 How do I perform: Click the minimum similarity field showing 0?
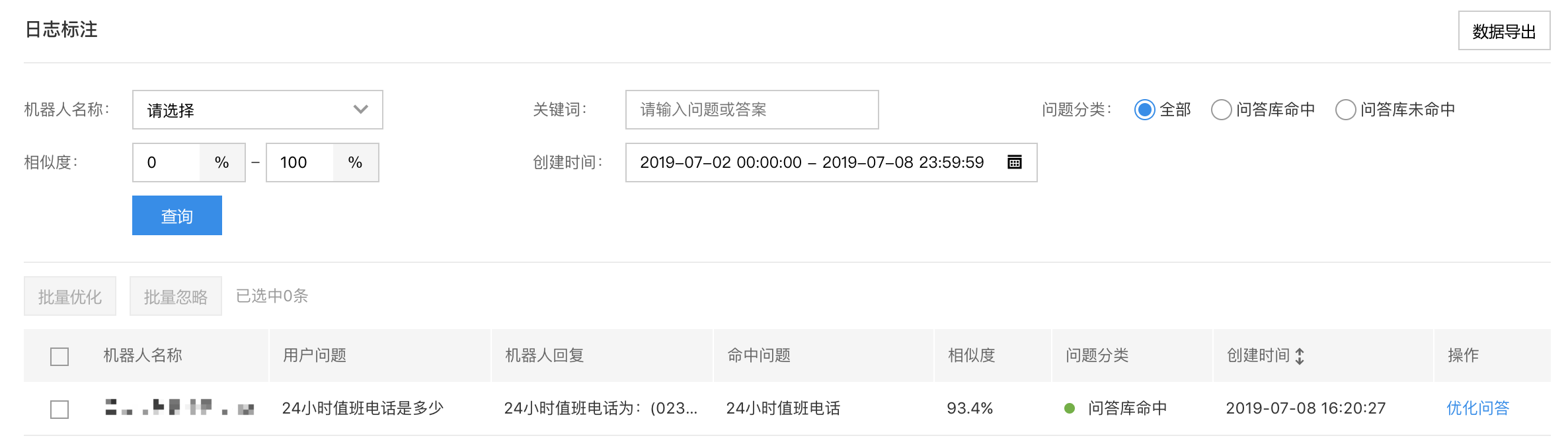(x=167, y=163)
